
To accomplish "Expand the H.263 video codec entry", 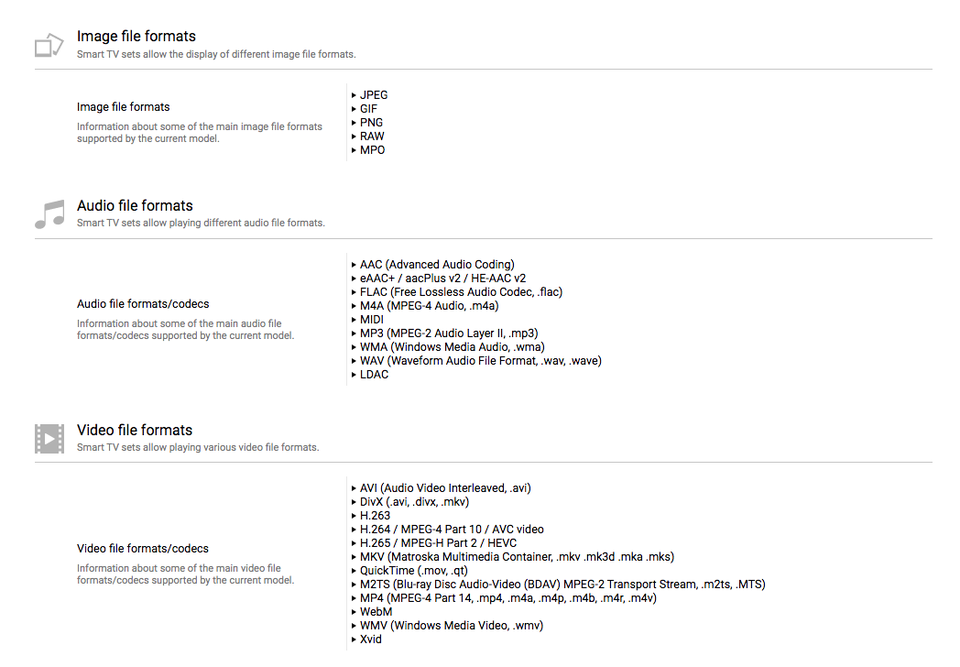I will click(x=375, y=516).
